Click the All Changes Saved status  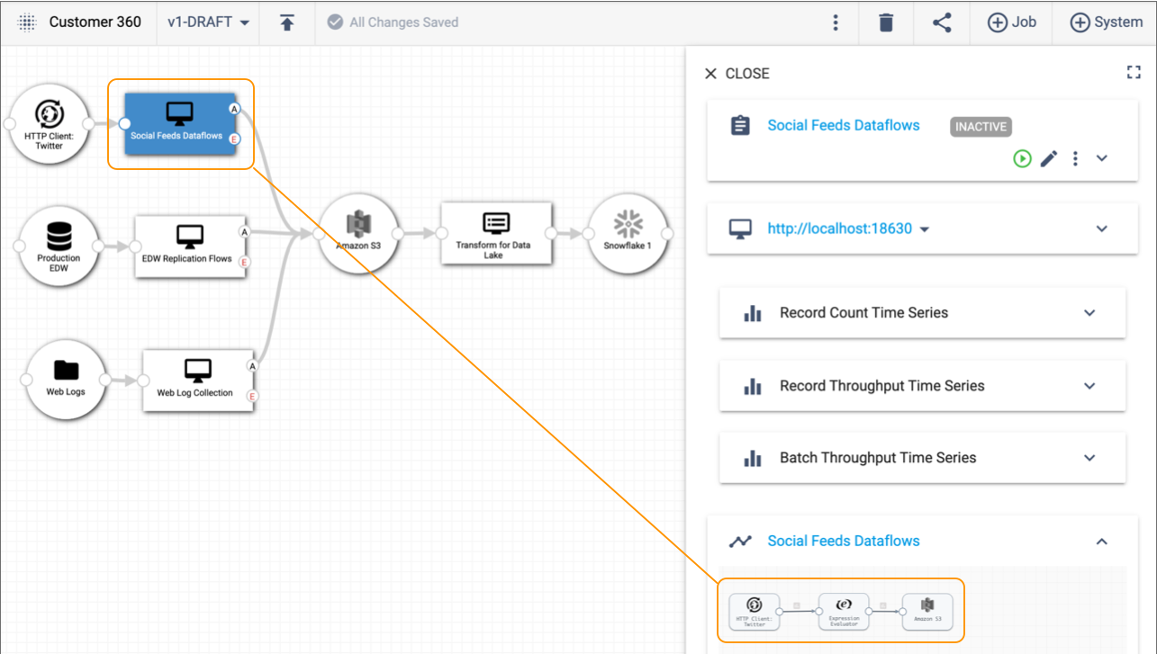[393, 22]
